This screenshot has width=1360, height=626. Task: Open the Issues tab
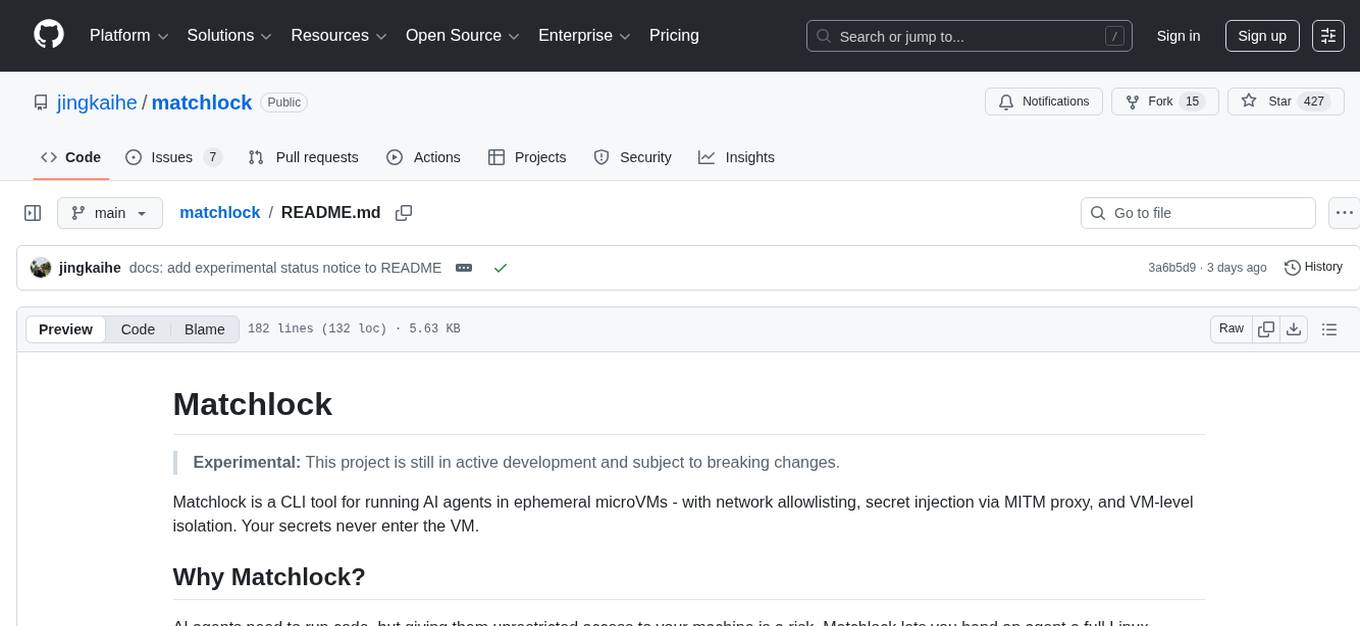(x=173, y=157)
